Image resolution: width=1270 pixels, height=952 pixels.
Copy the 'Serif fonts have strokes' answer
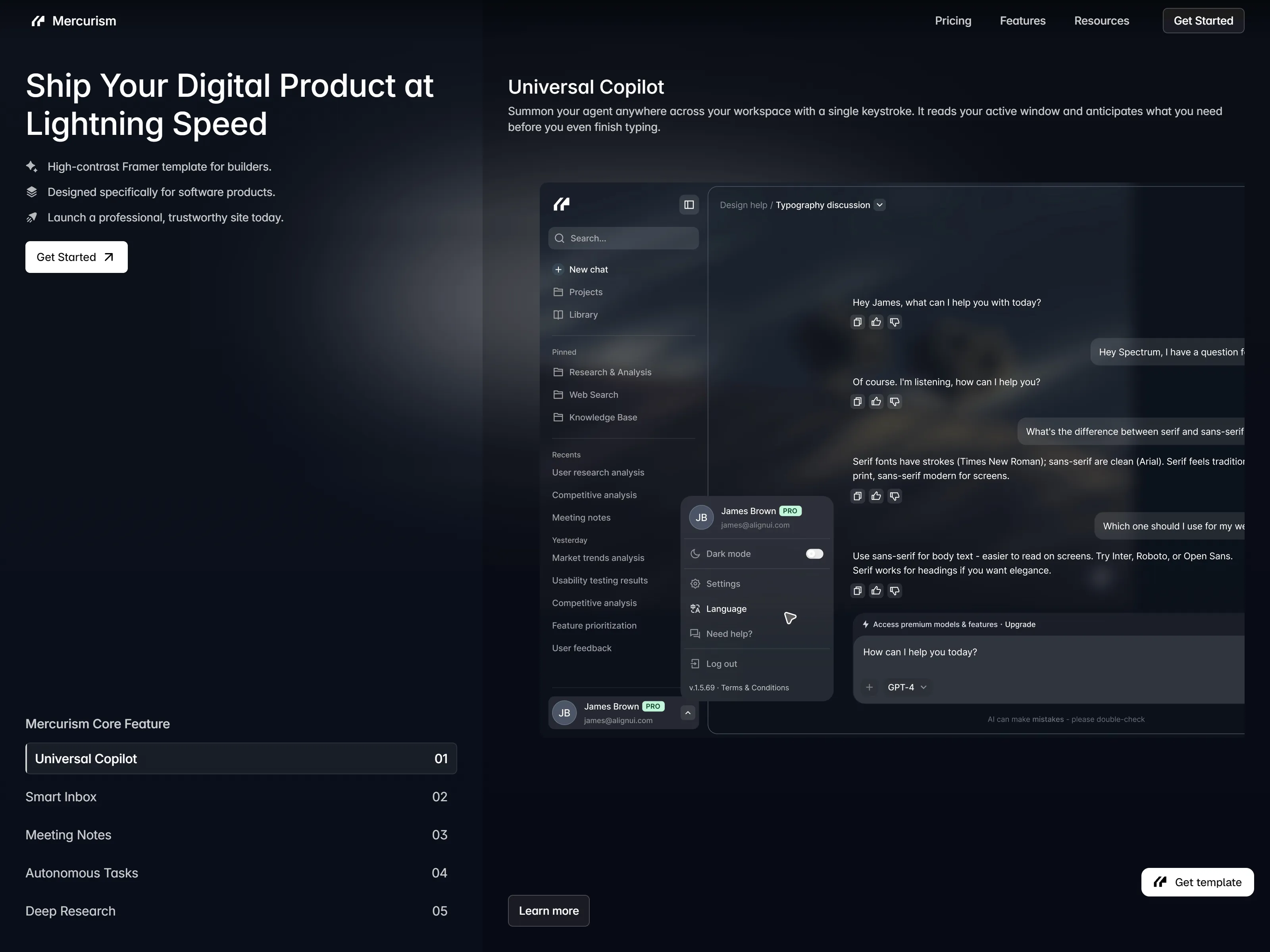click(x=857, y=496)
